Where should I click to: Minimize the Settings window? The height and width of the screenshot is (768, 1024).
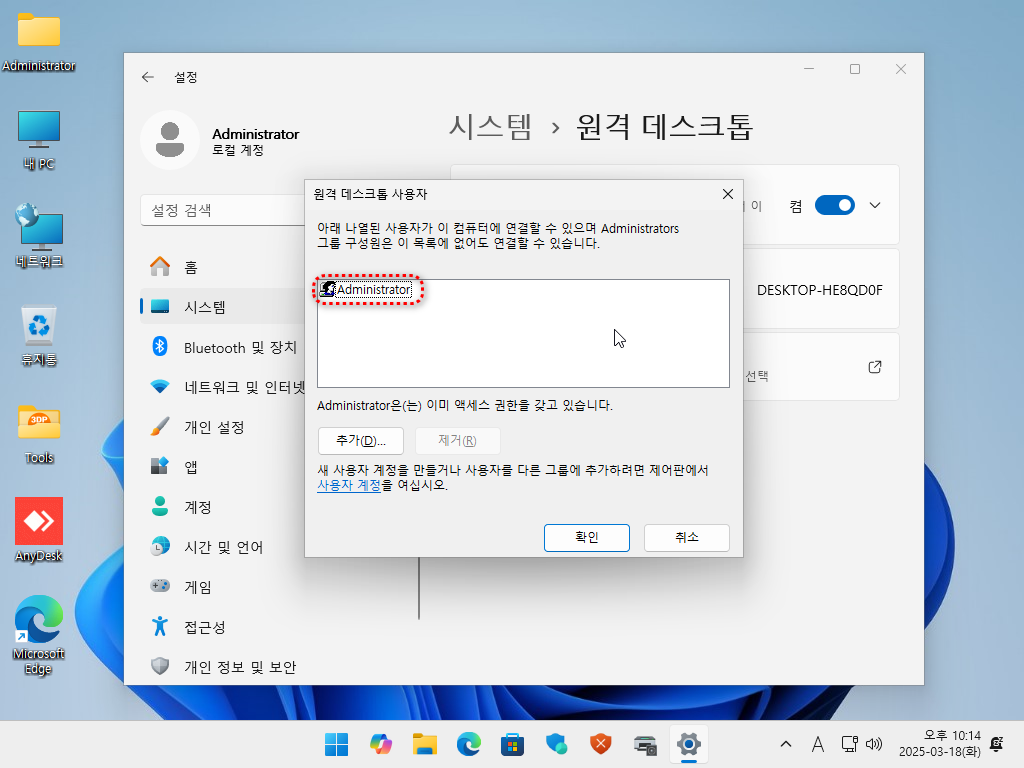coord(808,69)
